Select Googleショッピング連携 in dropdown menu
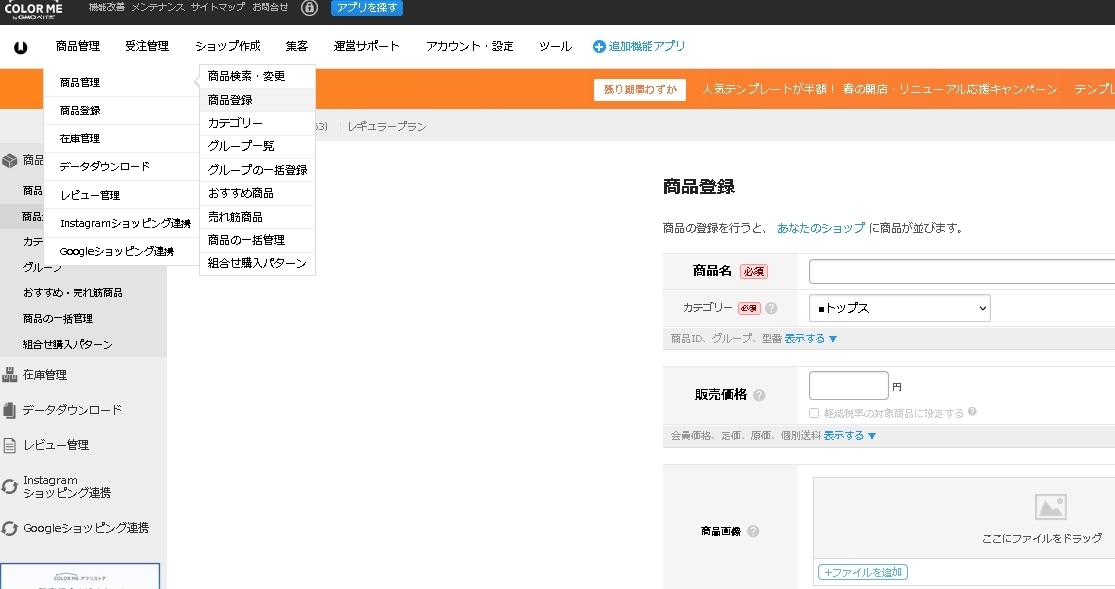Image resolution: width=1115 pixels, height=589 pixels. pos(122,251)
